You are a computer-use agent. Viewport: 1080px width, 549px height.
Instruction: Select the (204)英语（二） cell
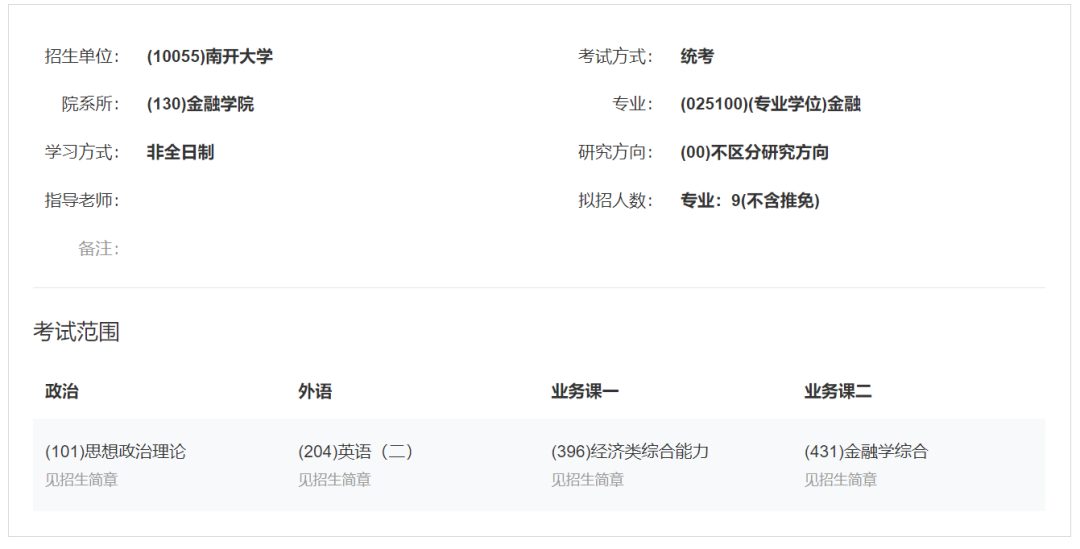coord(357,452)
